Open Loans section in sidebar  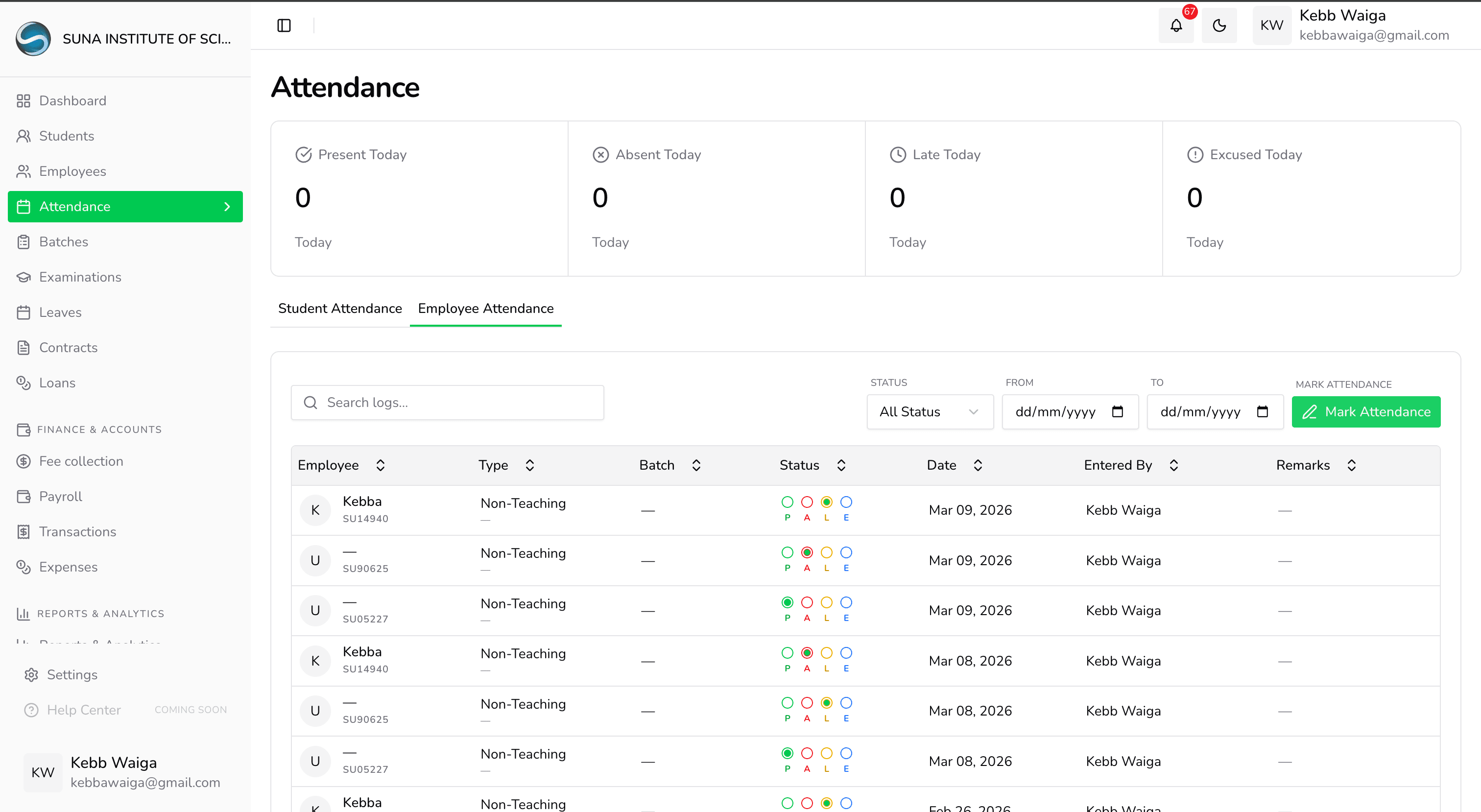click(57, 383)
